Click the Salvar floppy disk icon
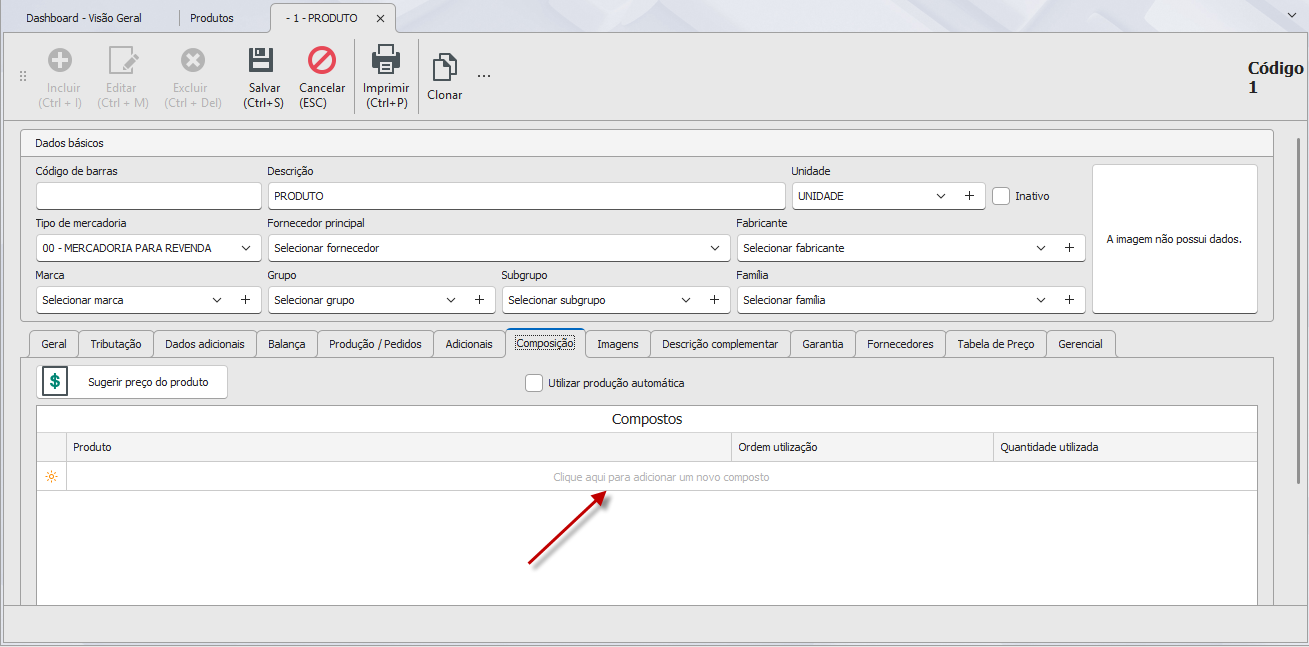Screen dimensions: 1309x647 point(261,61)
